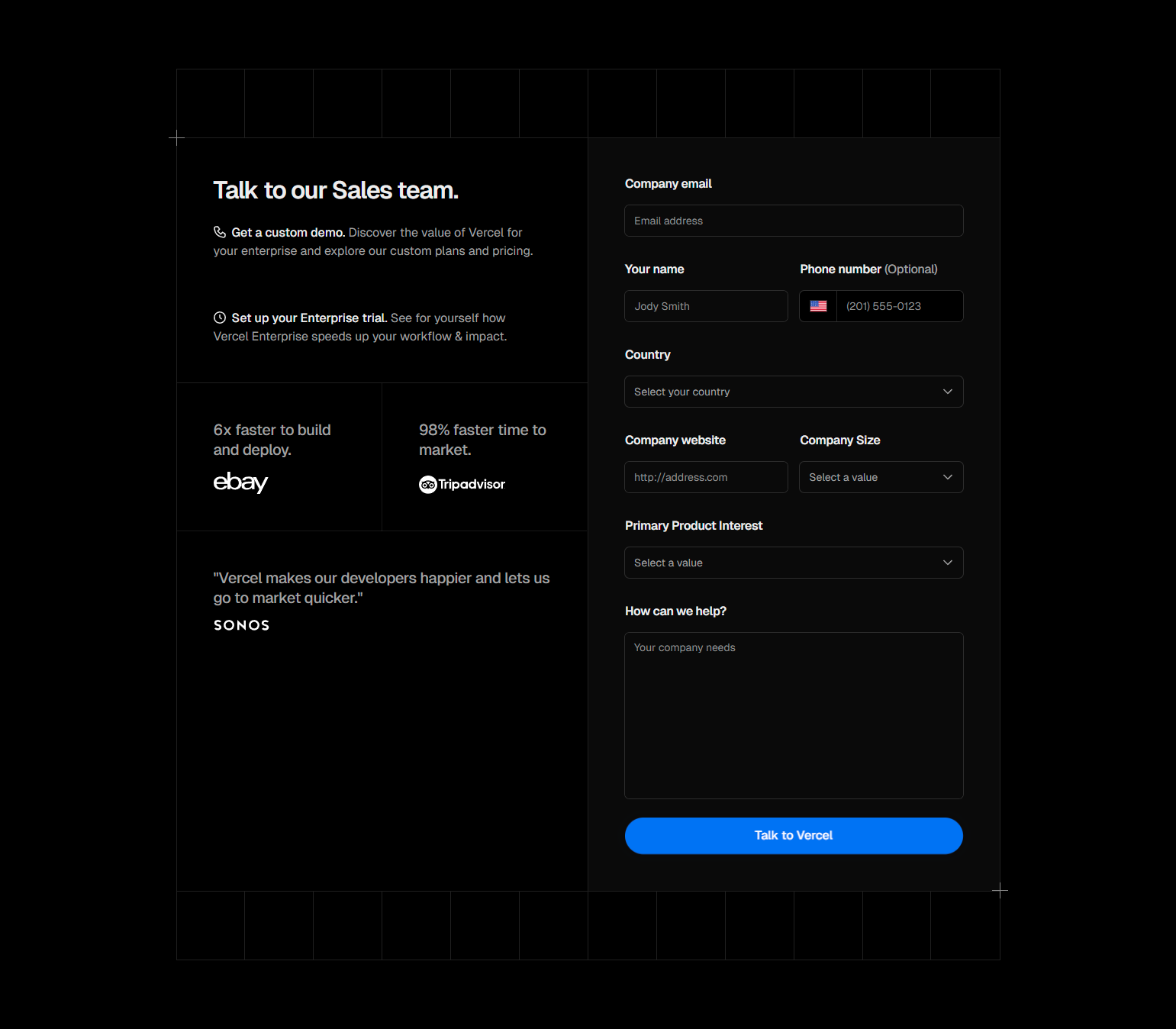
Task: Click the phone icon beside Get a custom demo
Action: click(220, 232)
